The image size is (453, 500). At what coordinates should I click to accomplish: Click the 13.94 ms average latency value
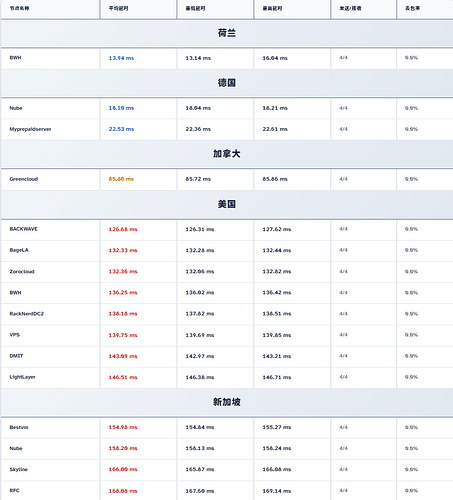click(121, 58)
